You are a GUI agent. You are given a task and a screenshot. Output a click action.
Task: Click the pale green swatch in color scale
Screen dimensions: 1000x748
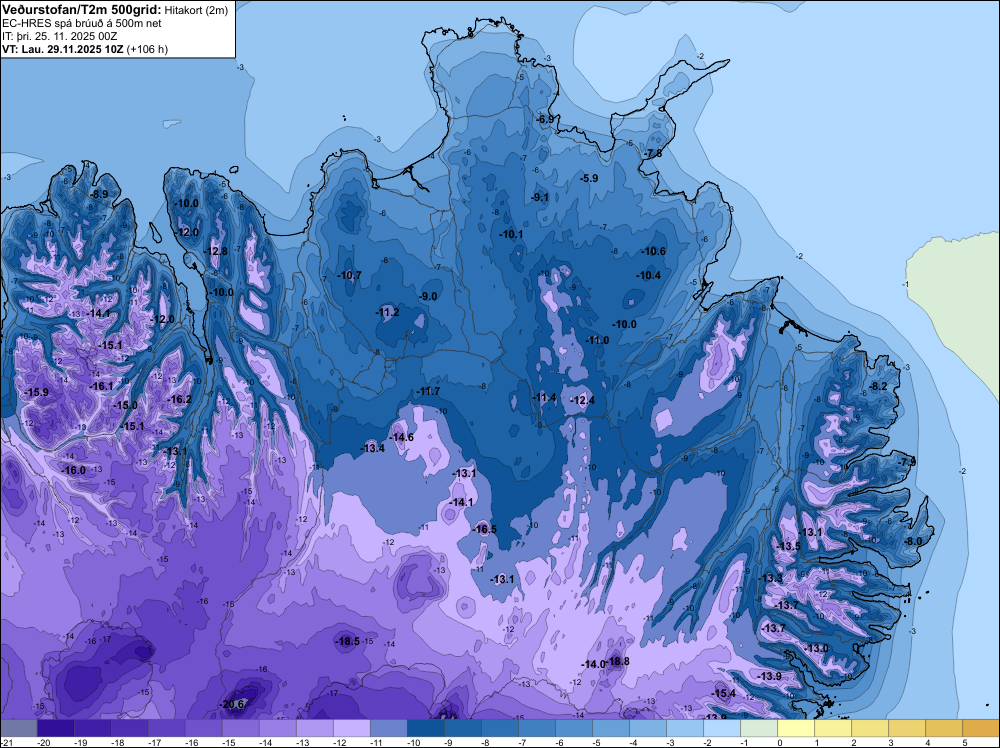[x=759, y=728]
